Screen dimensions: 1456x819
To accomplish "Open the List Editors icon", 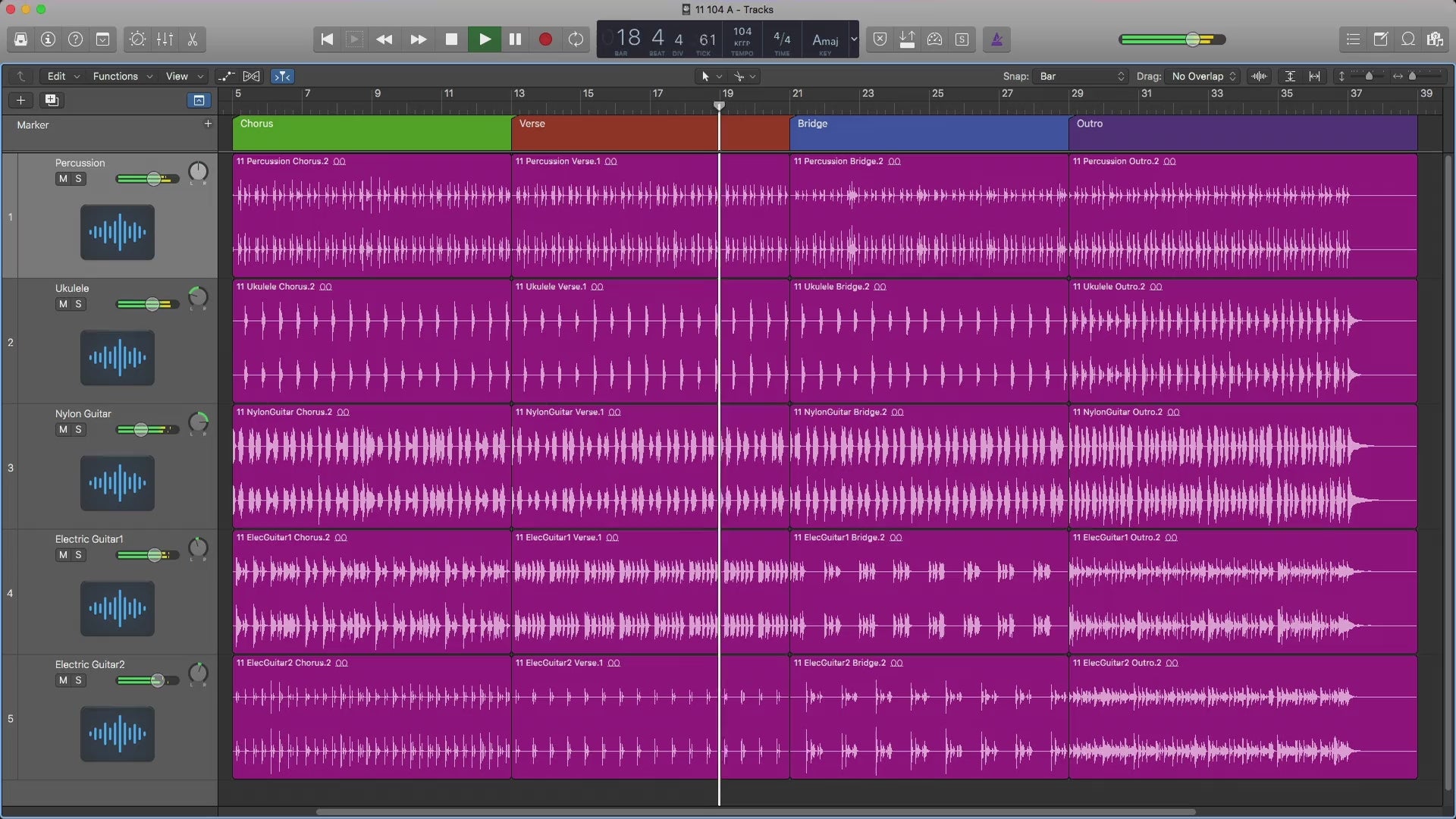I will click(1354, 39).
